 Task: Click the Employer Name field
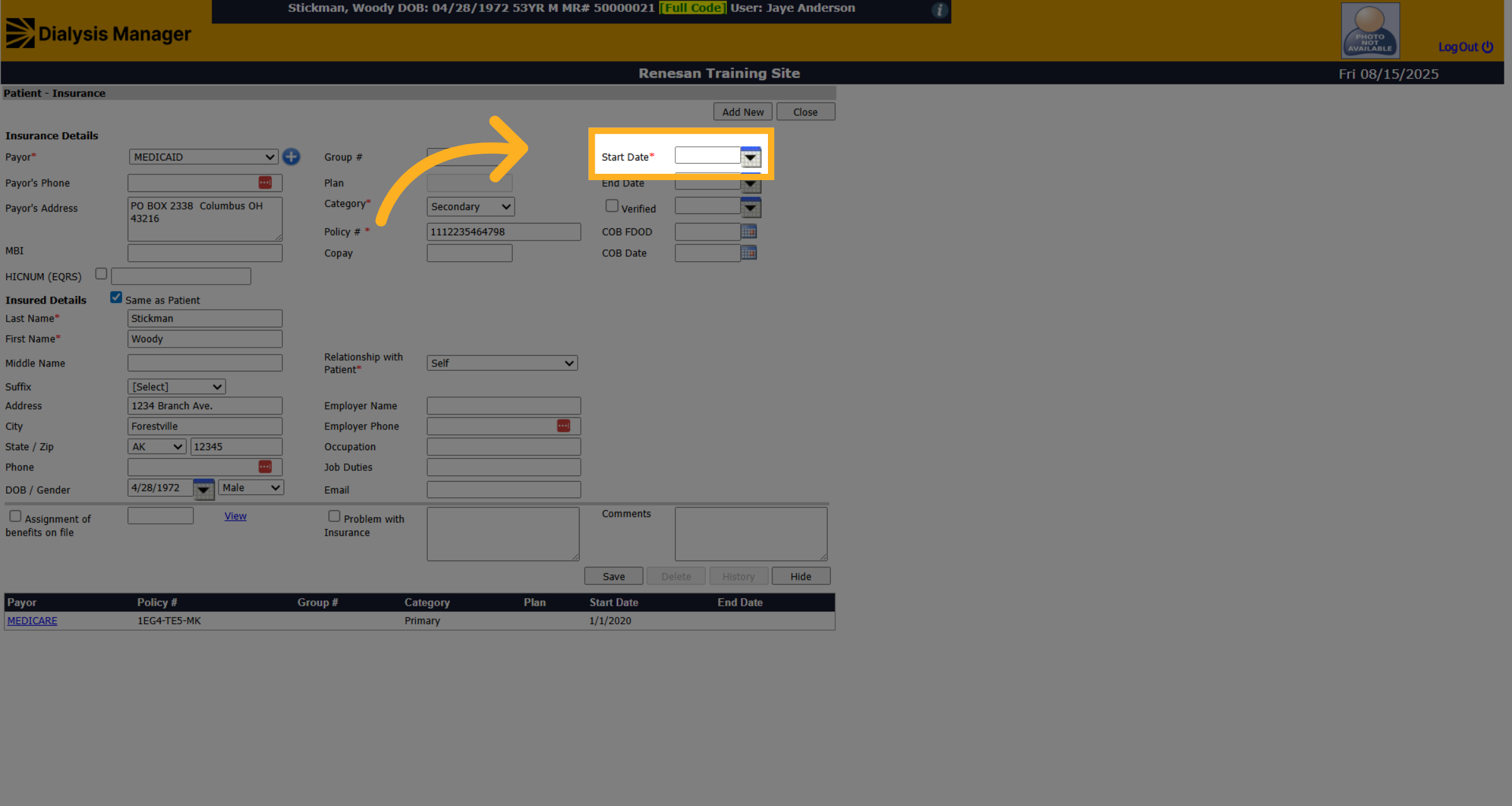click(503, 406)
